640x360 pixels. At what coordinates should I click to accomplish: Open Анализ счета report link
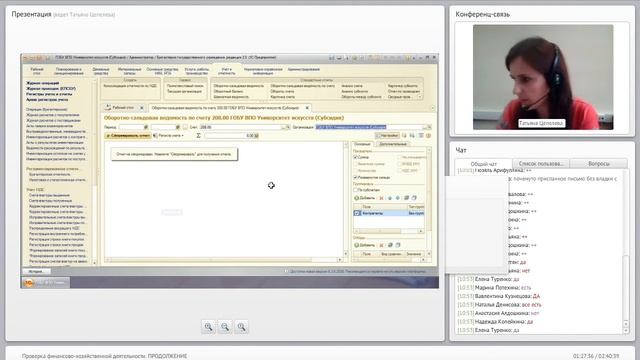pyautogui.click(x=352, y=86)
